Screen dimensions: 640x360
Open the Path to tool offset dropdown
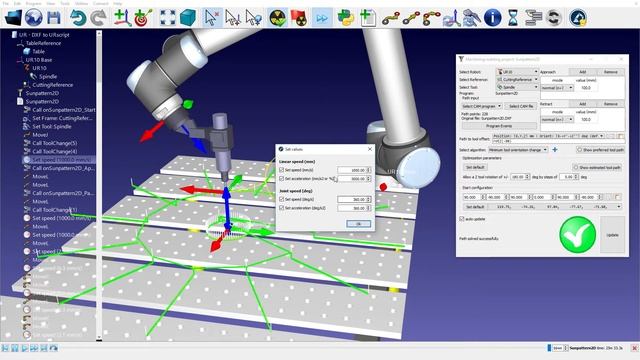pos(549,136)
